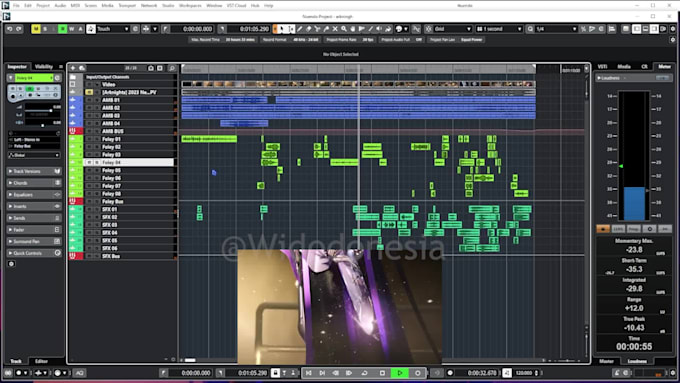Screen dimensions: 680x383
Task: Select the Glue tool
Action: 326,29
